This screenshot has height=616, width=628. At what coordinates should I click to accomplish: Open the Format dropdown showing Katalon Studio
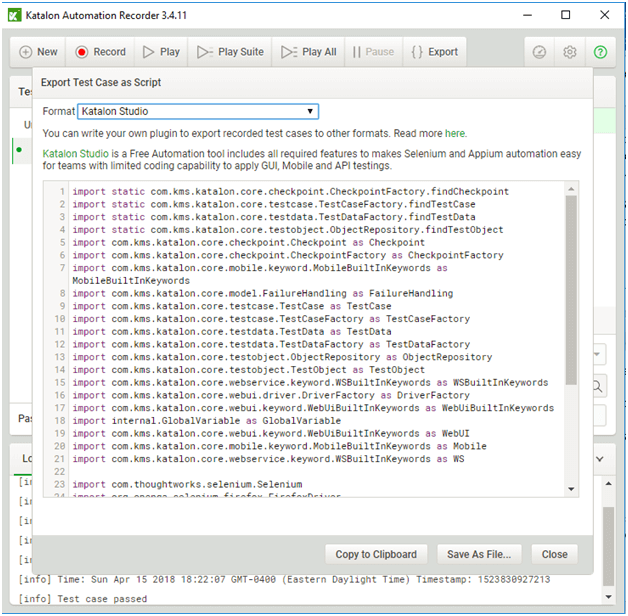point(198,111)
